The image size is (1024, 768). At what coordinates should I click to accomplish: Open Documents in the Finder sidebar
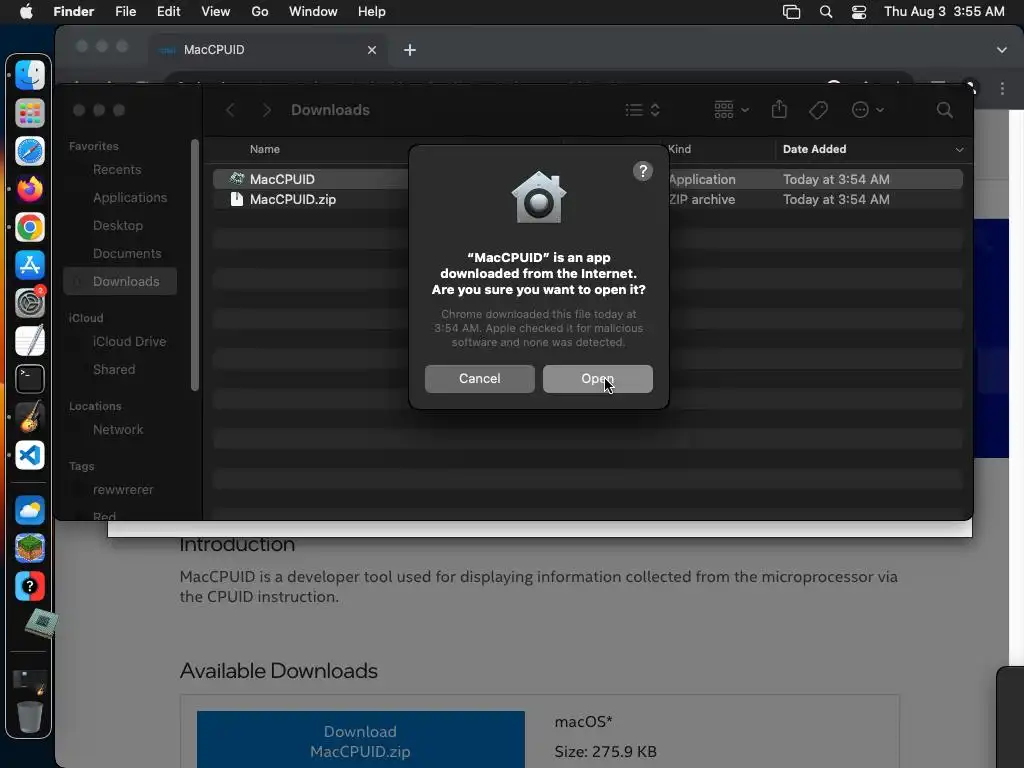(127, 253)
